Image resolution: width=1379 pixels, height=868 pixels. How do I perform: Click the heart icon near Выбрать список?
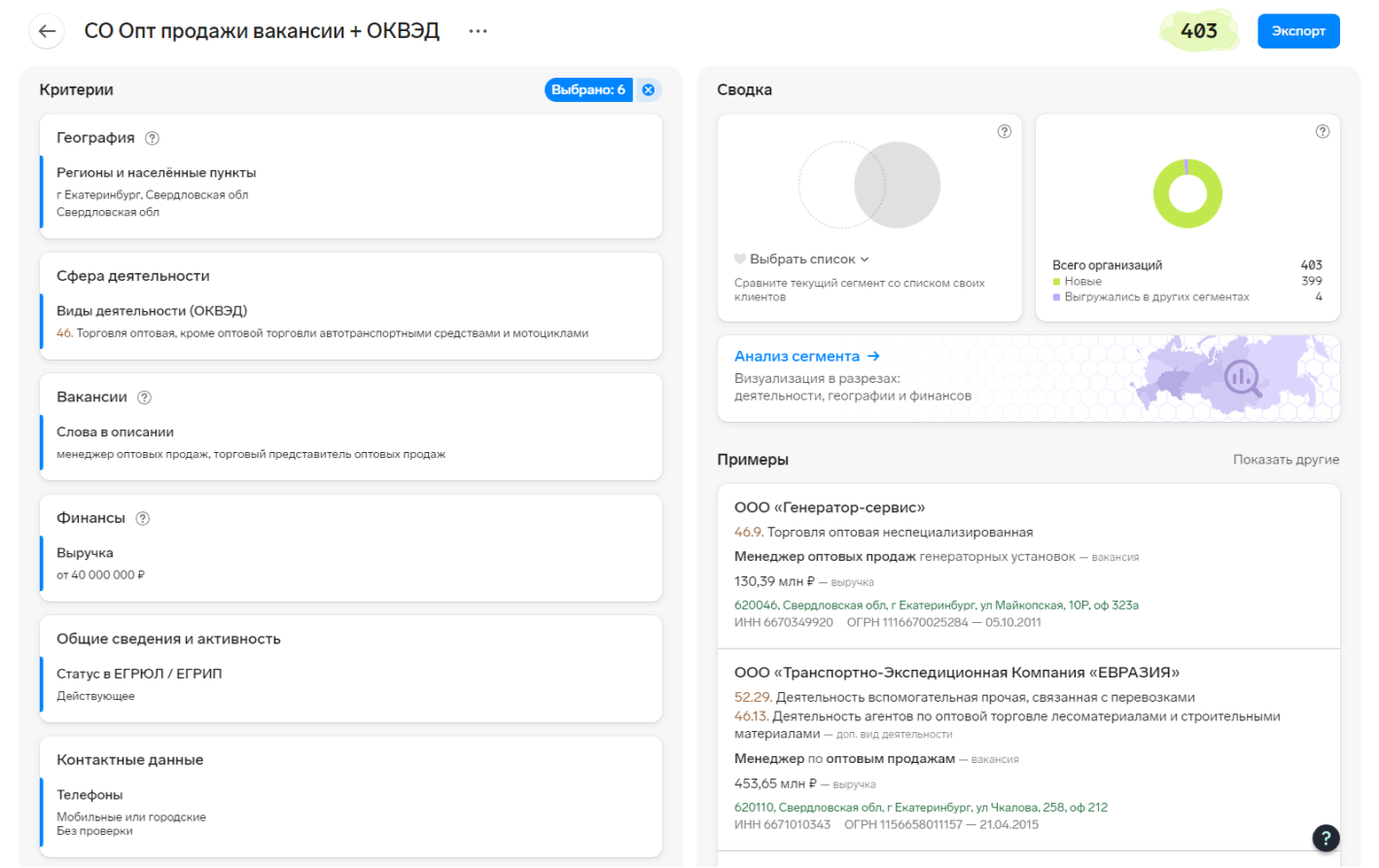pos(740,260)
